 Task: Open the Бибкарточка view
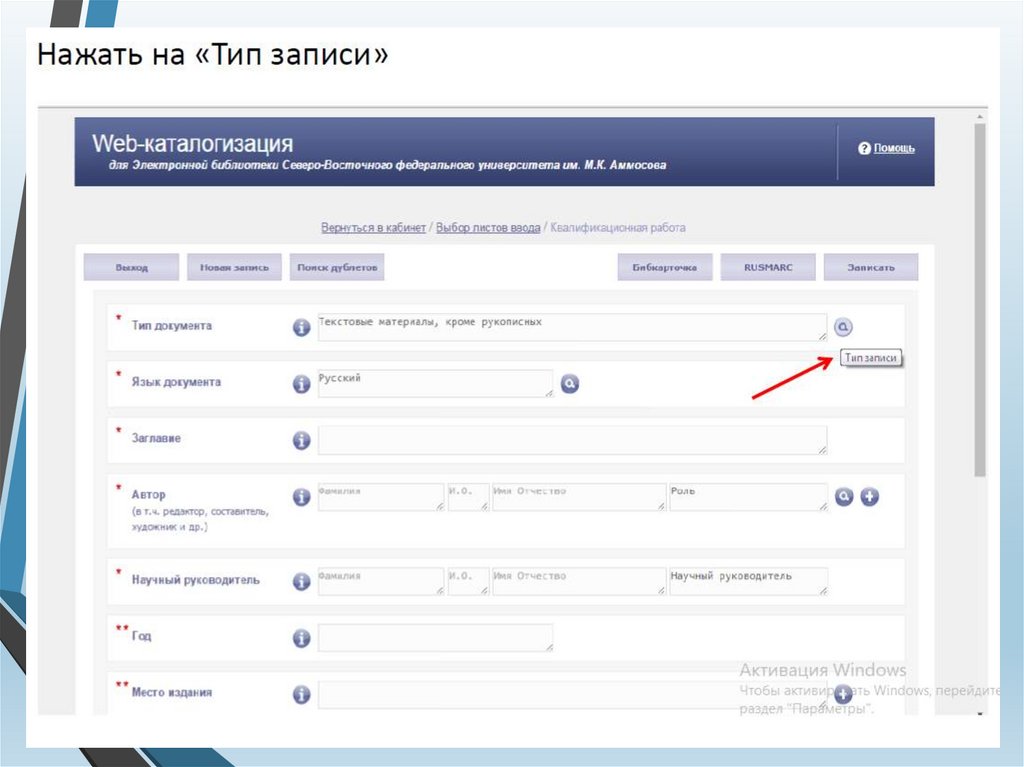pyautogui.click(x=664, y=268)
